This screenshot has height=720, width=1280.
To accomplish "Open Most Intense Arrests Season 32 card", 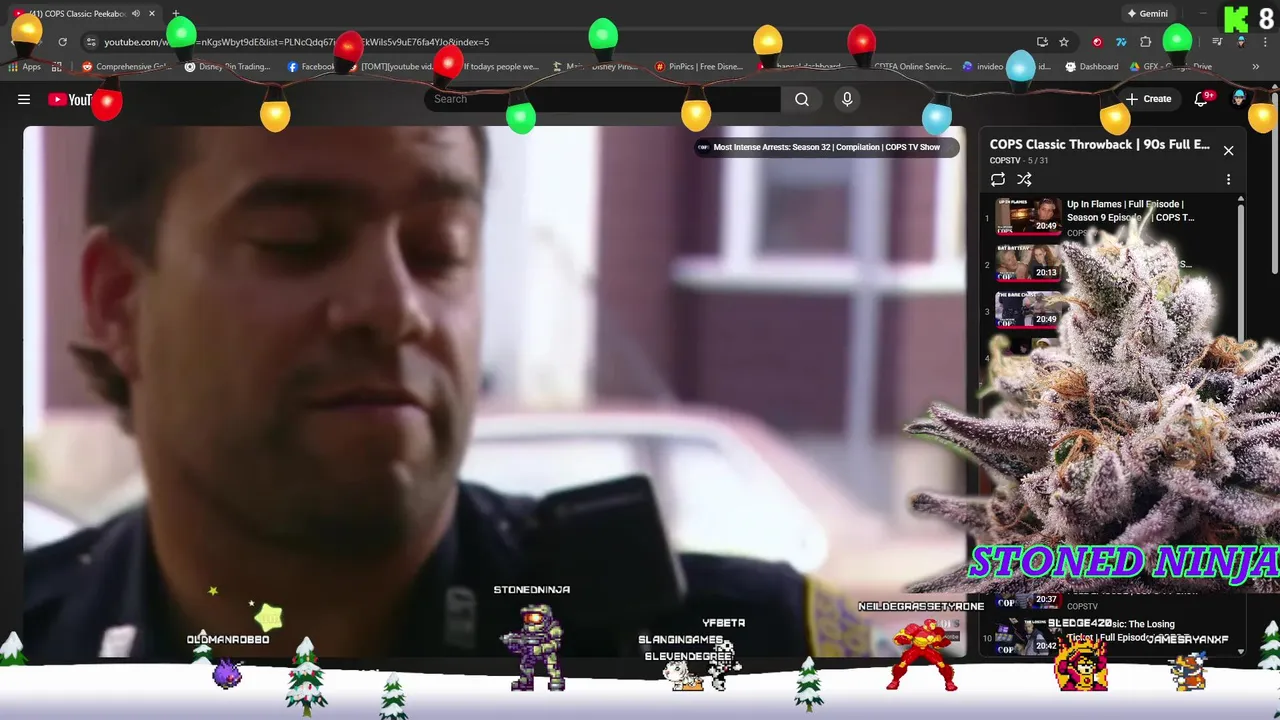I will pyautogui.click(x=826, y=147).
